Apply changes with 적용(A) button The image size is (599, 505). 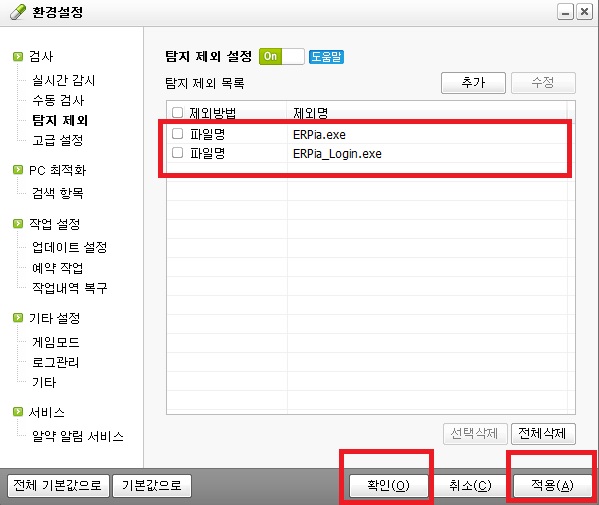552,486
